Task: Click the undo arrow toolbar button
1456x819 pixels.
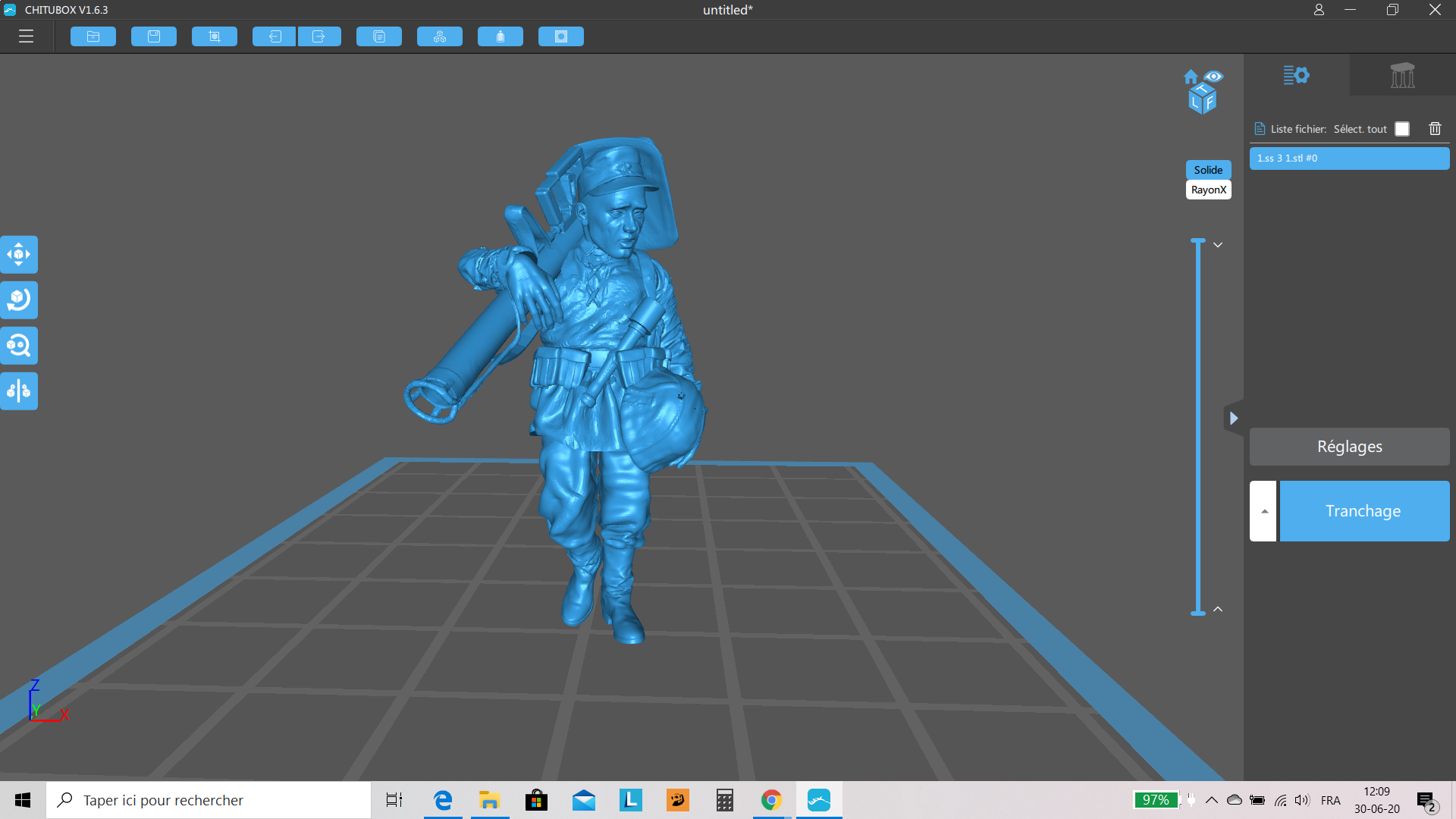Action: 275,36
